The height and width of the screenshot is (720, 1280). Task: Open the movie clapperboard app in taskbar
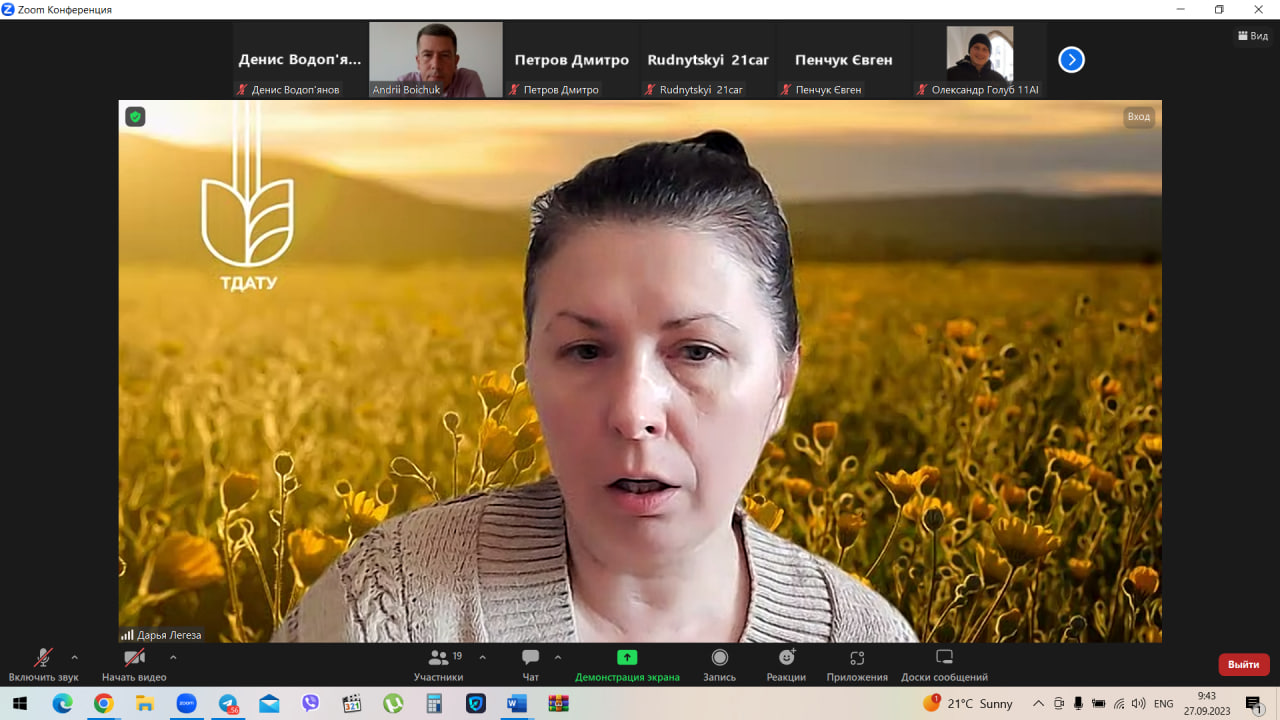pyautogui.click(x=351, y=703)
